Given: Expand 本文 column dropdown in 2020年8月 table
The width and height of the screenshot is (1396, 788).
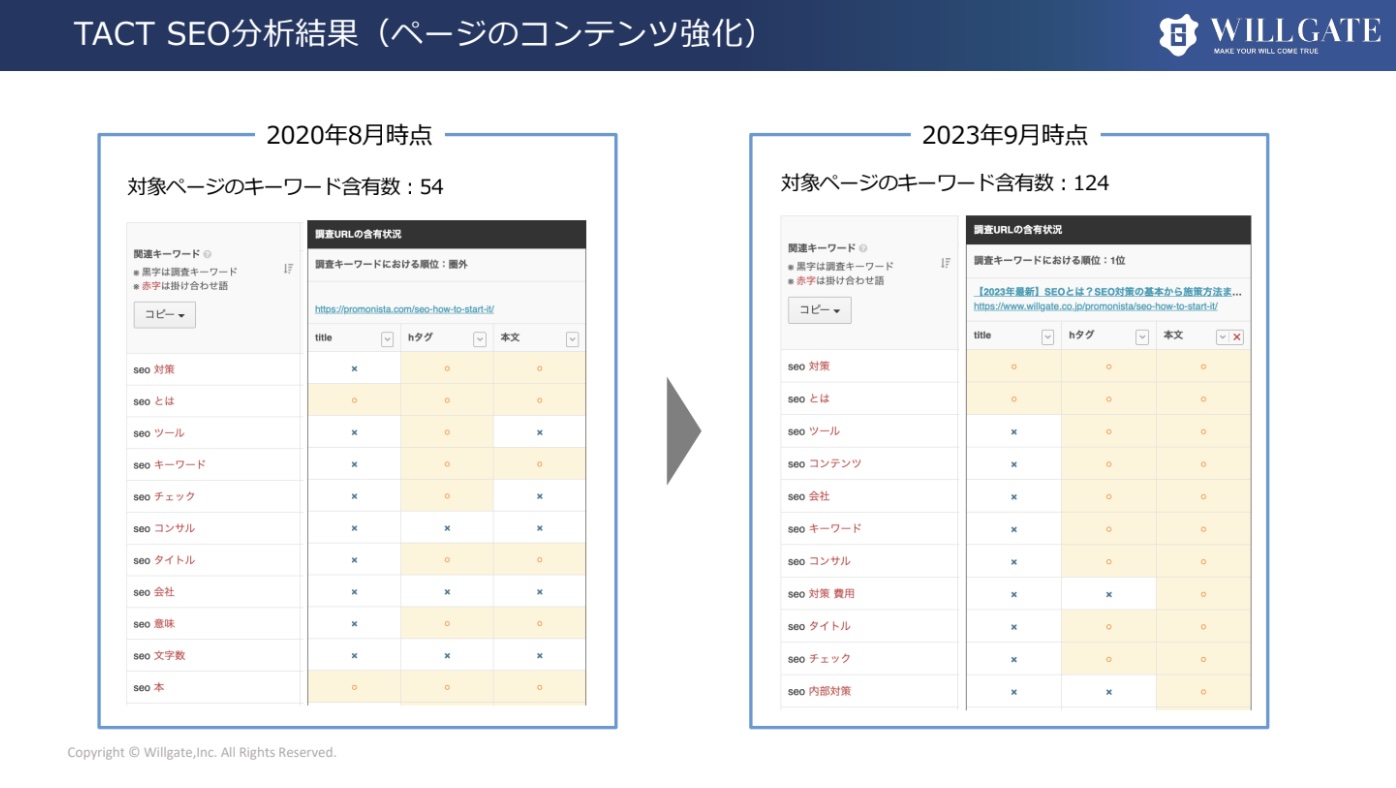Looking at the screenshot, I should pyautogui.click(x=572, y=339).
